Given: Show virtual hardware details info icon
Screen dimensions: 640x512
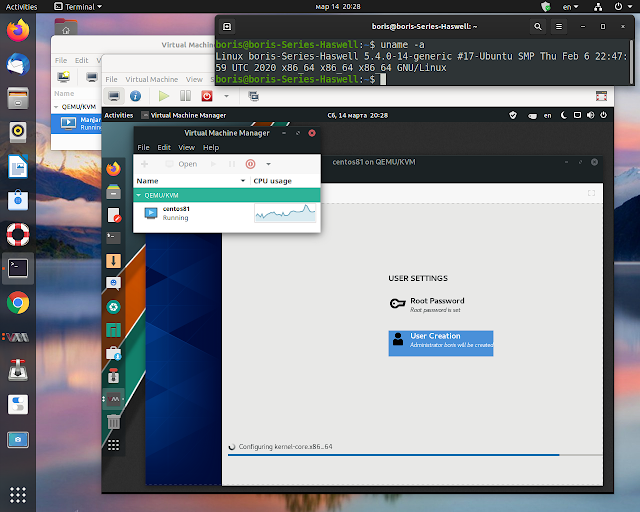Looking at the screenshot, I should tap(136, 96).
